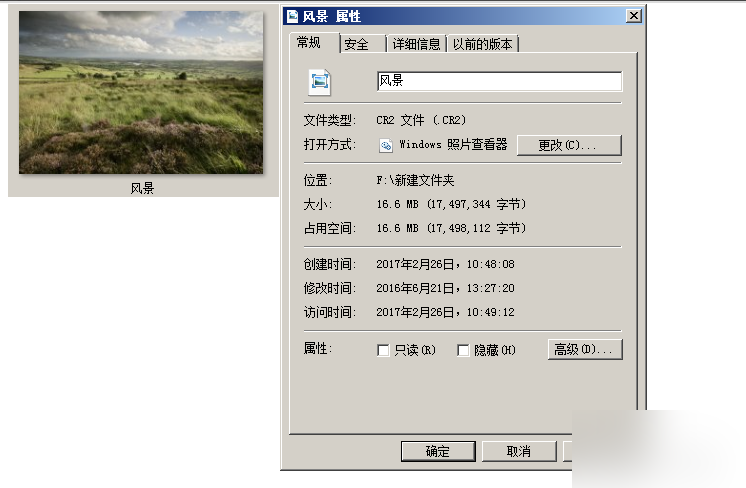The height and width of the screenshot is (488, 746).
Task: Click the 风景 caption under the thumbnail
Action: [142, 188]
